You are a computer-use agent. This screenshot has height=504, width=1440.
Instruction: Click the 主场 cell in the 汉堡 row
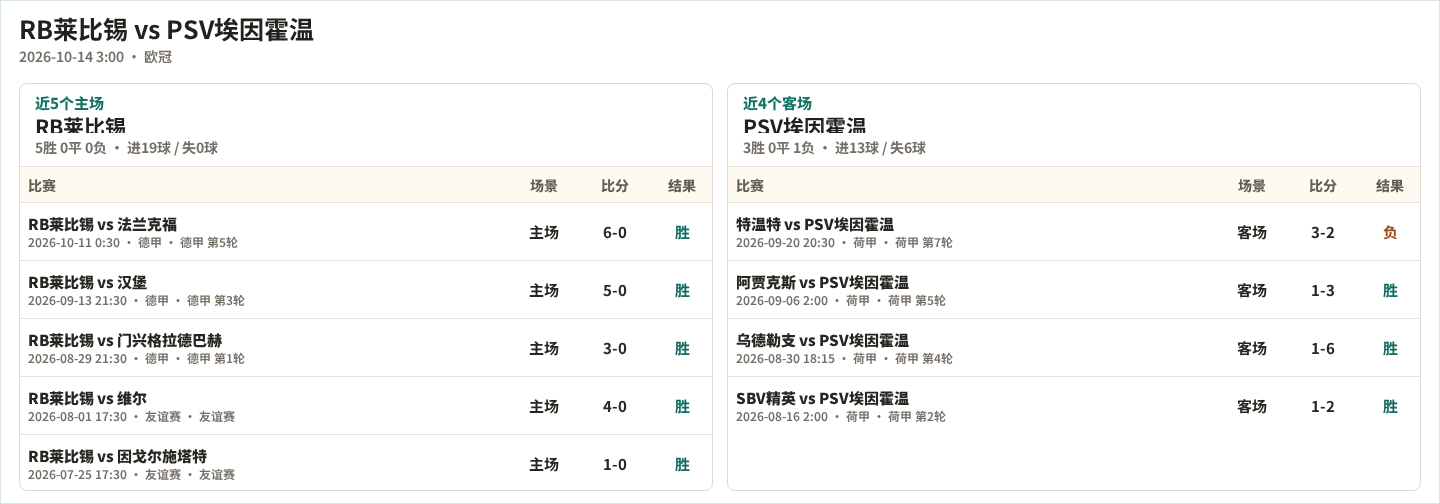click(544, 291)
